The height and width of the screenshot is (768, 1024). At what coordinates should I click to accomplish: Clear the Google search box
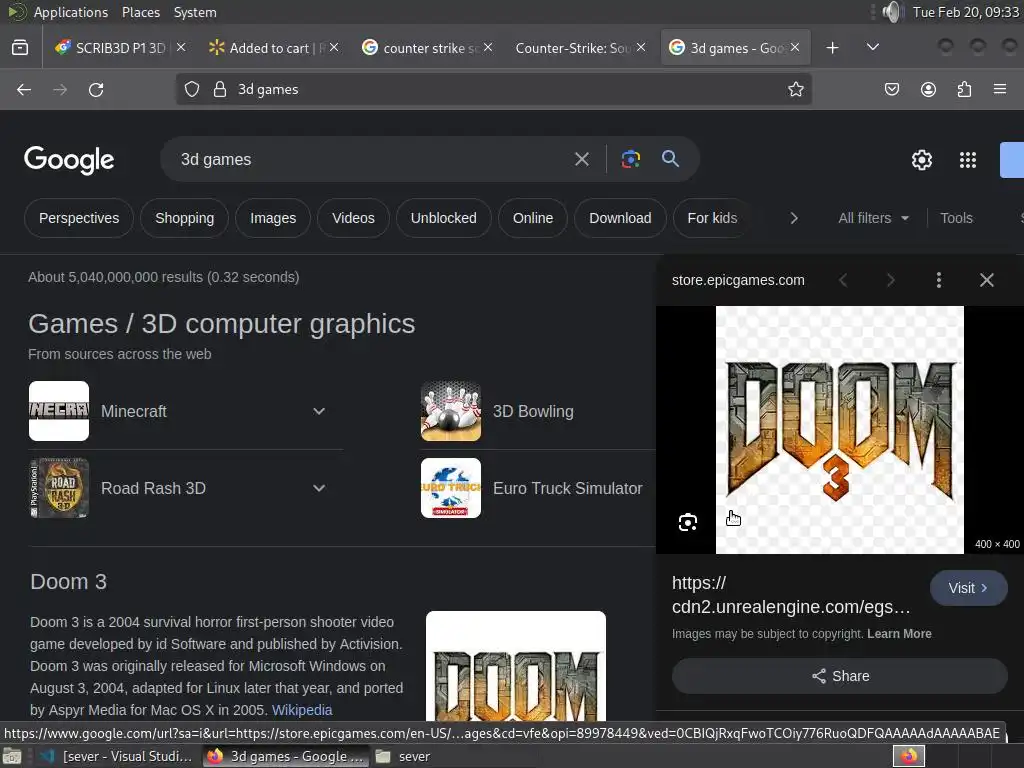point(581,159)
